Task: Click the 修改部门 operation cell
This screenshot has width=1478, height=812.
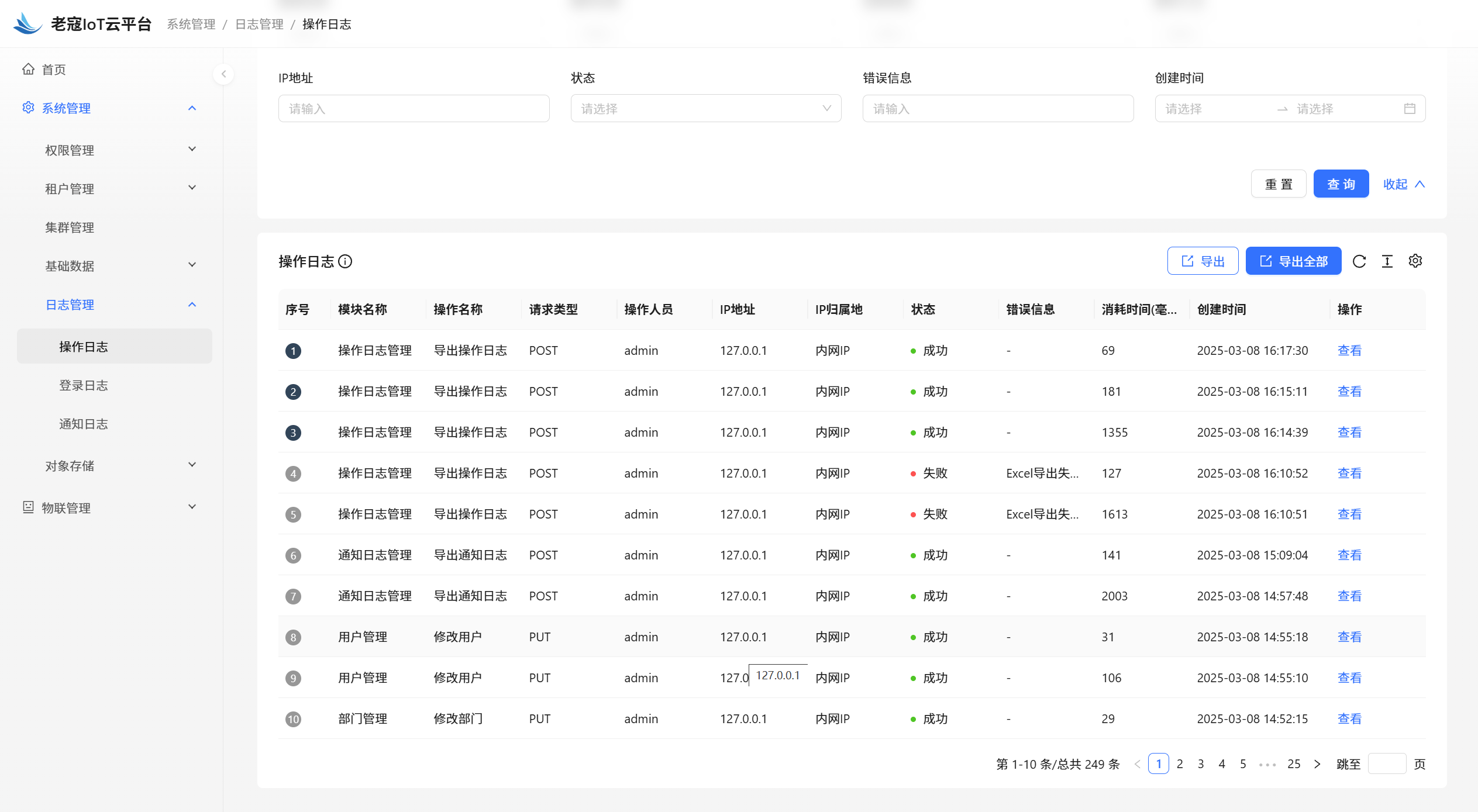Action: [458, 719]
